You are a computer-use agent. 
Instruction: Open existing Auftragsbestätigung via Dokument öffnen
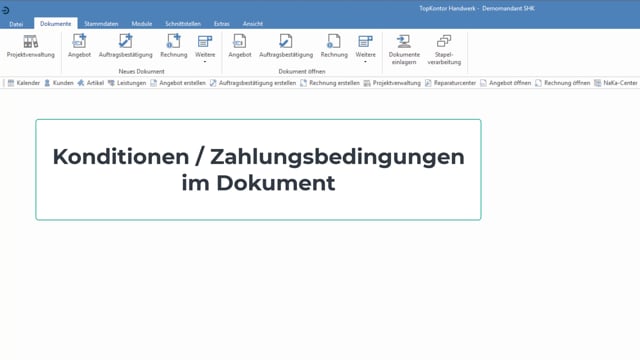[286, 47]
